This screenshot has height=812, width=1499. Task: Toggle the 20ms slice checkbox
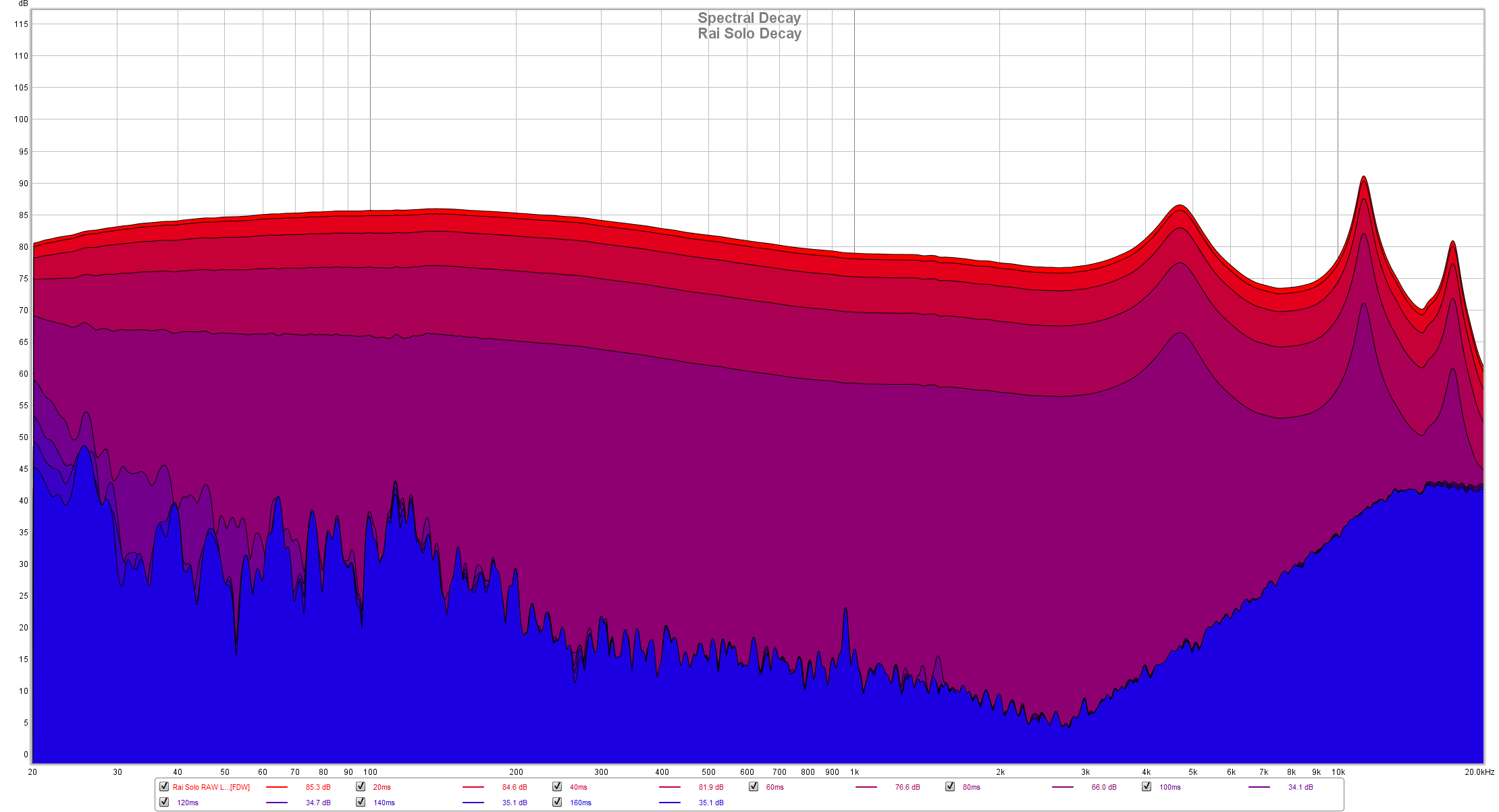pyautogui.click(x=361, y=786)
